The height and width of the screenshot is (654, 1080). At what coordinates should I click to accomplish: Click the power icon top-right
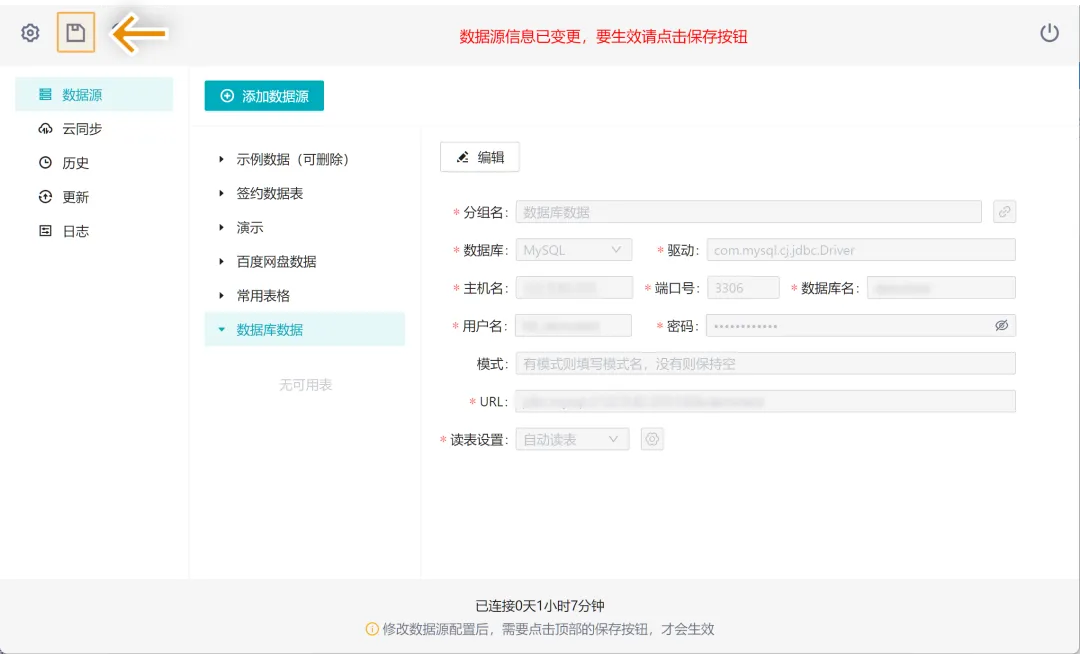tap(1049, 33)
